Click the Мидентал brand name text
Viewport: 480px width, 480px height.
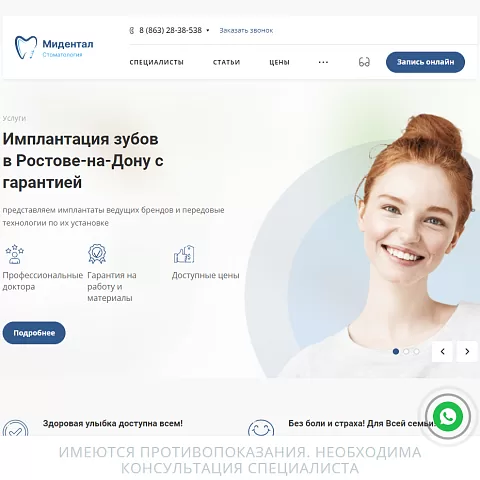pos(68,44)
